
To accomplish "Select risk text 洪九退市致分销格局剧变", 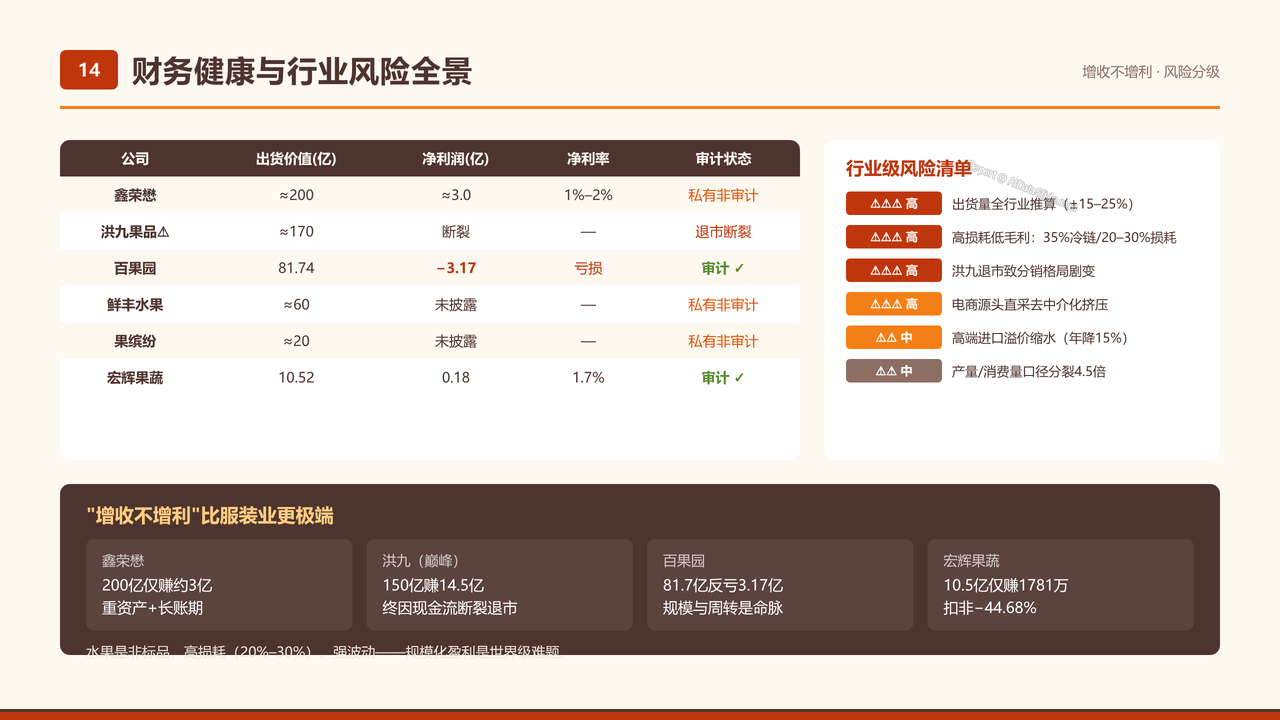I will (x=1023, y=271).
